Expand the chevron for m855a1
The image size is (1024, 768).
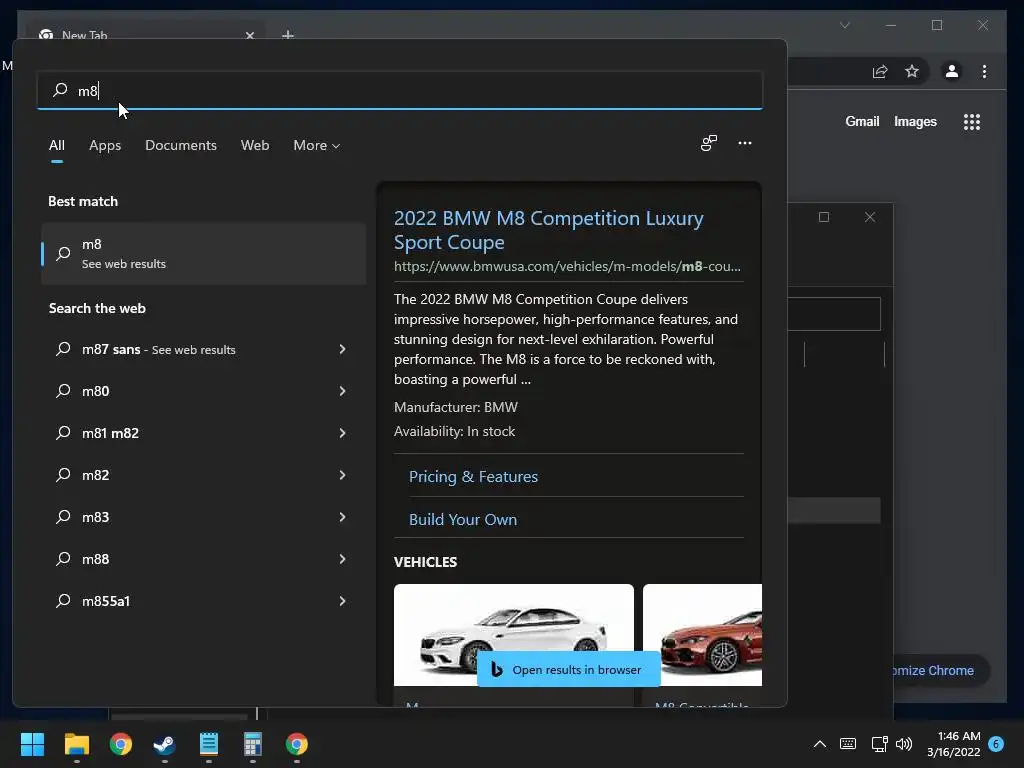342,601
